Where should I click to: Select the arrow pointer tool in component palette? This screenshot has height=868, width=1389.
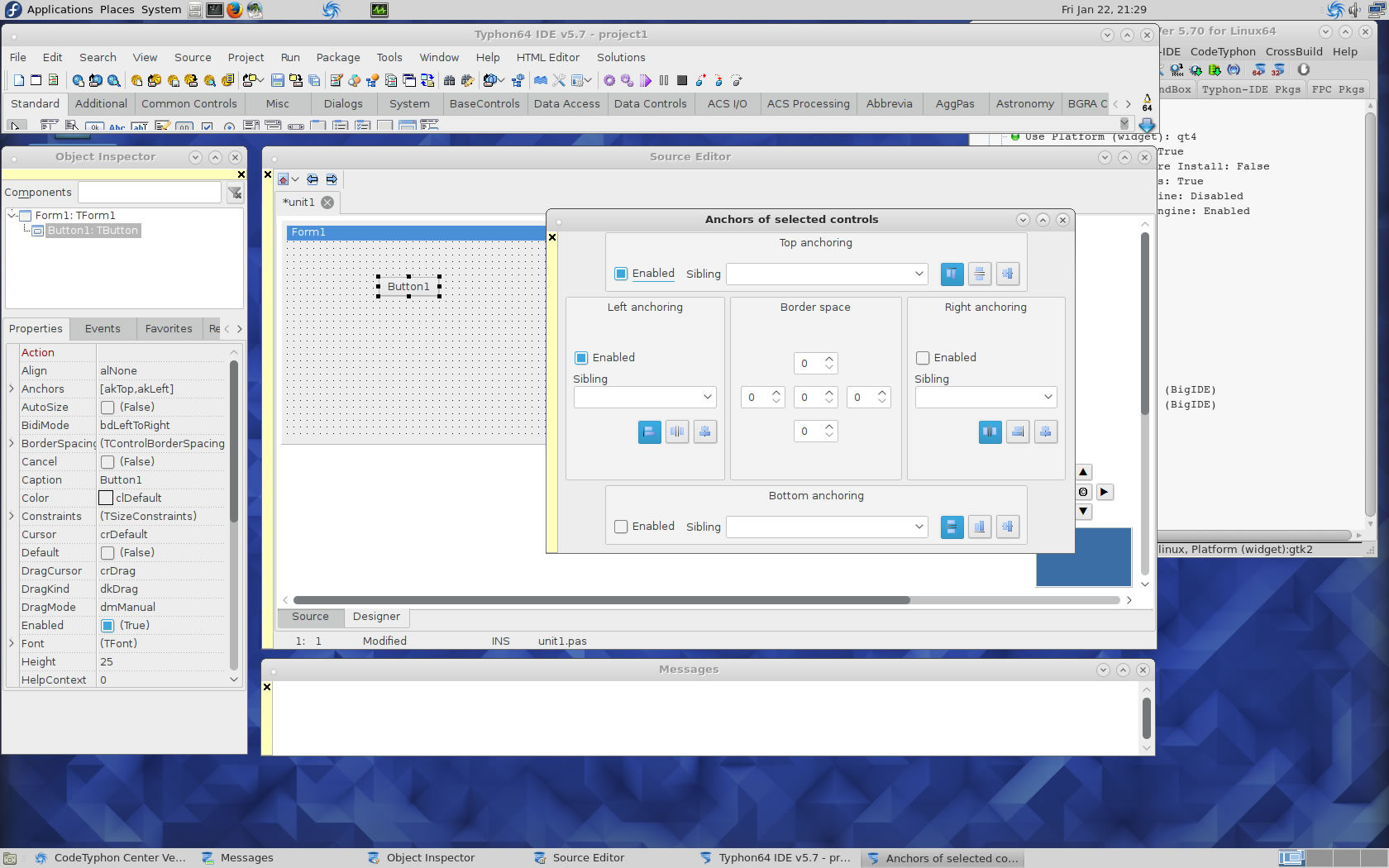click(x=15, y=126)
